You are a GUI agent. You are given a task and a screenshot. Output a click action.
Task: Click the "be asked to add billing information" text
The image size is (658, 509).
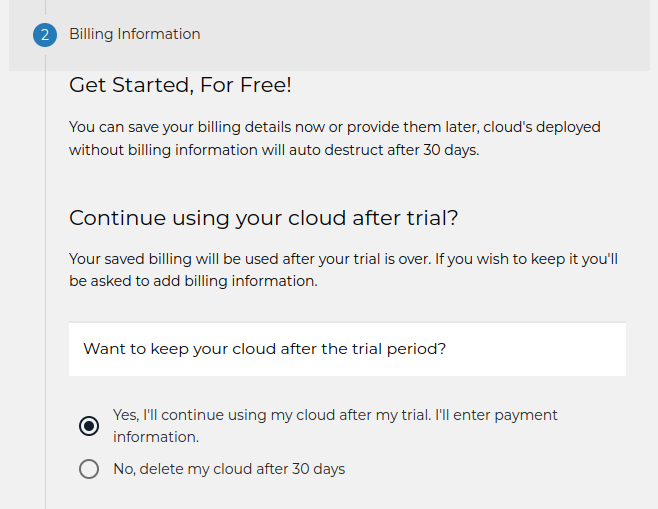(193, 281)
